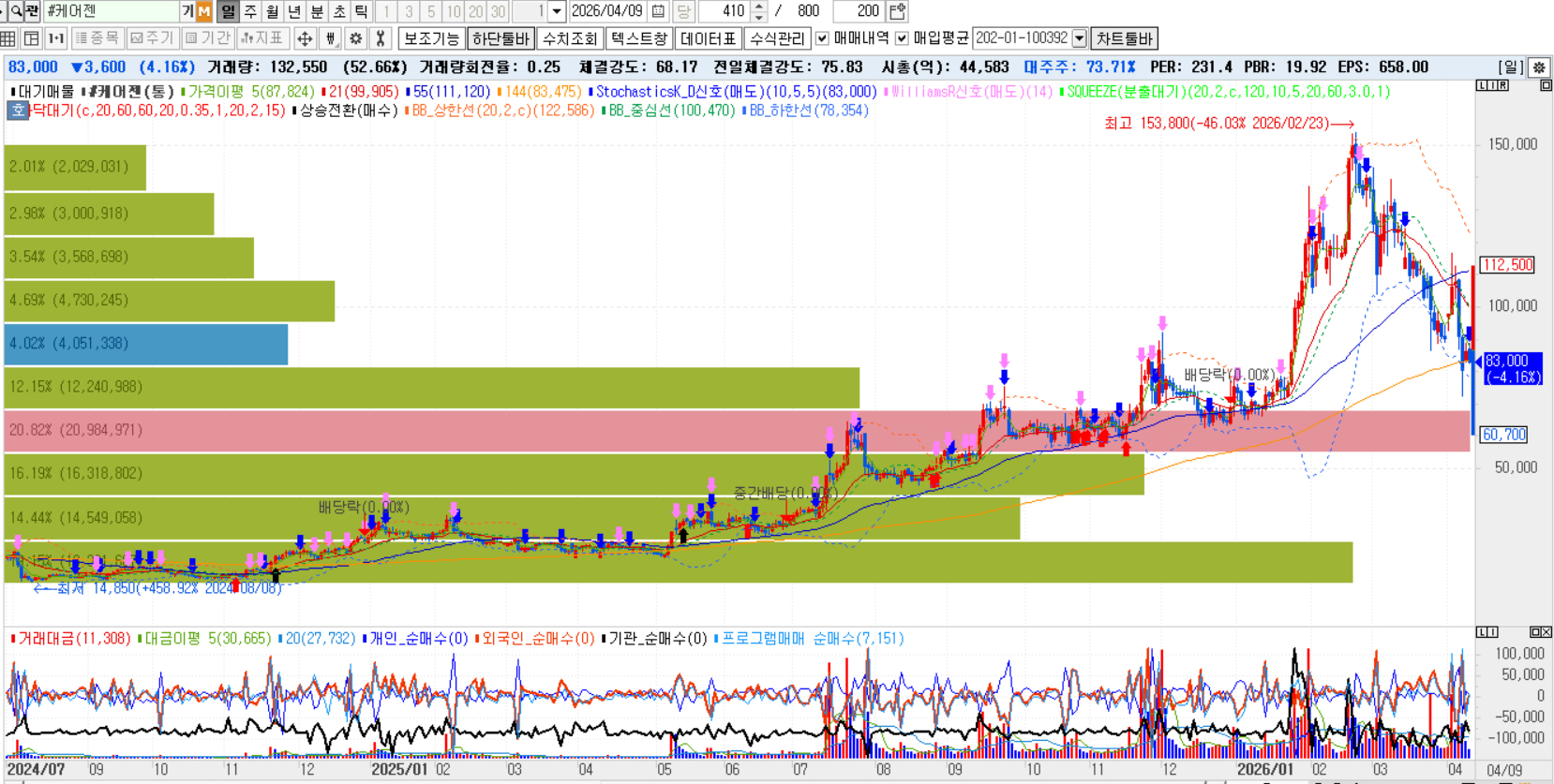Increase the 410 count with up arrow
The height and width of the screenshot is (784, 1554).
(x=759, y=7)
